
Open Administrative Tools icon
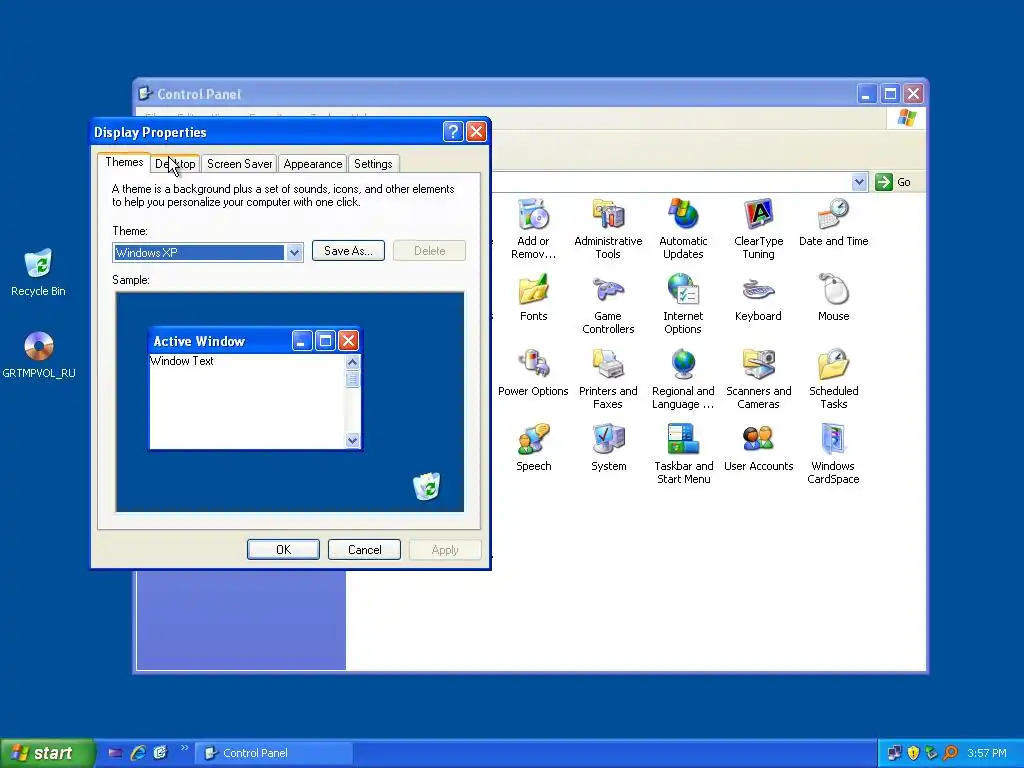click(608, 215)
